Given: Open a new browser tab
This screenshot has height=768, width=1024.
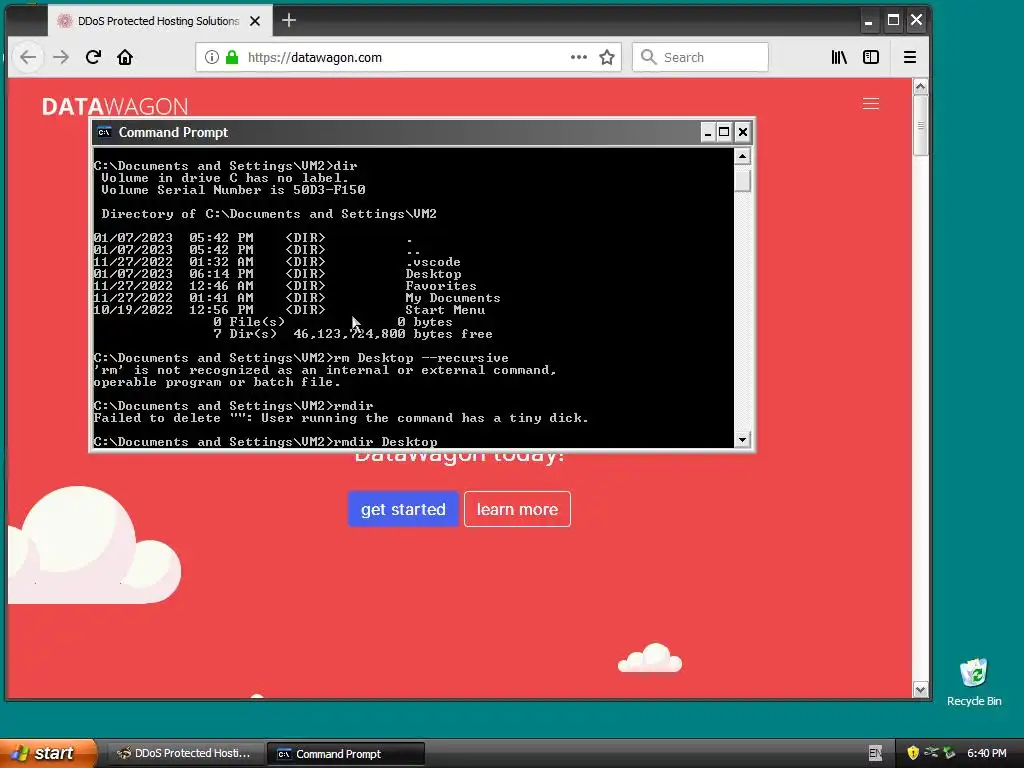Looking at the screenshot, I should pos(289,21).
